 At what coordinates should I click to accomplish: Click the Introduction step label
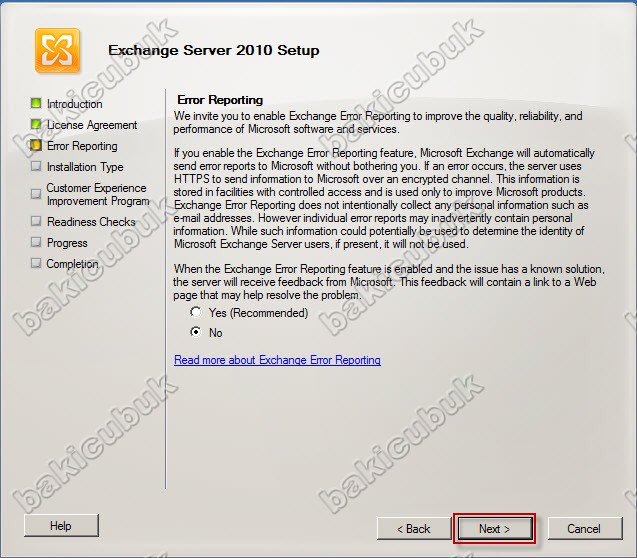75,104
